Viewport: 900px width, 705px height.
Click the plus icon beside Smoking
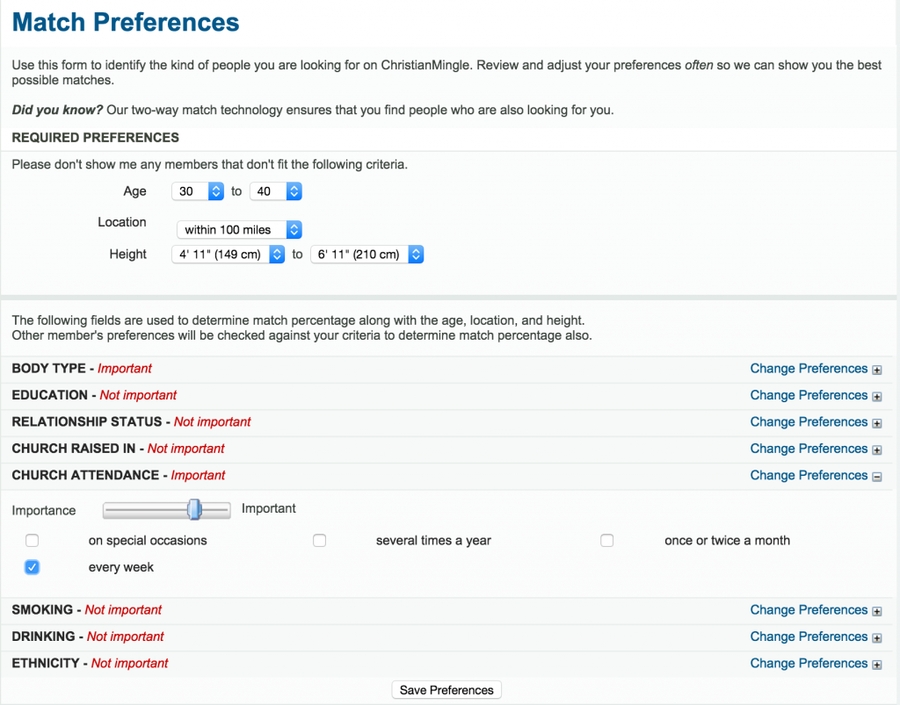pyautogui.click(x=877, y=611)
